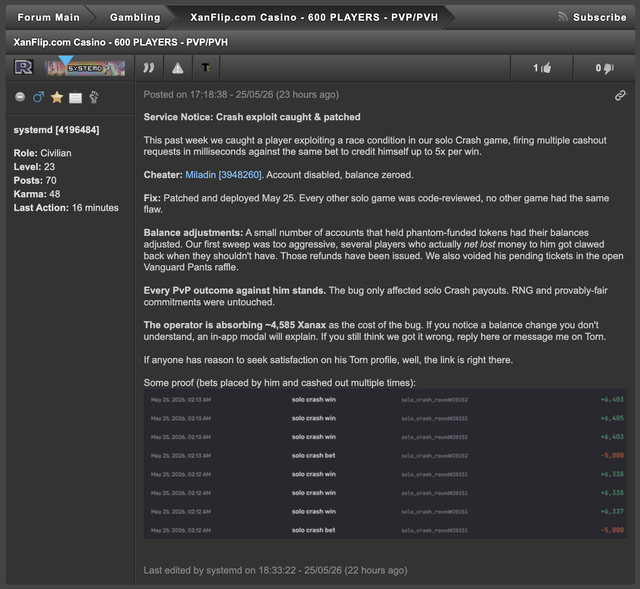The image size is (640, 589).
Task: Quote this post using quote icon
Action: coord(149,68)
